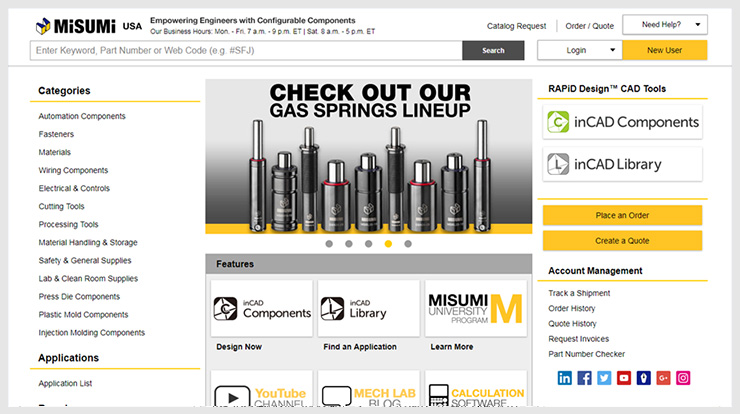
Task: Select the third carousel dot
Action: tap(369, 244)
